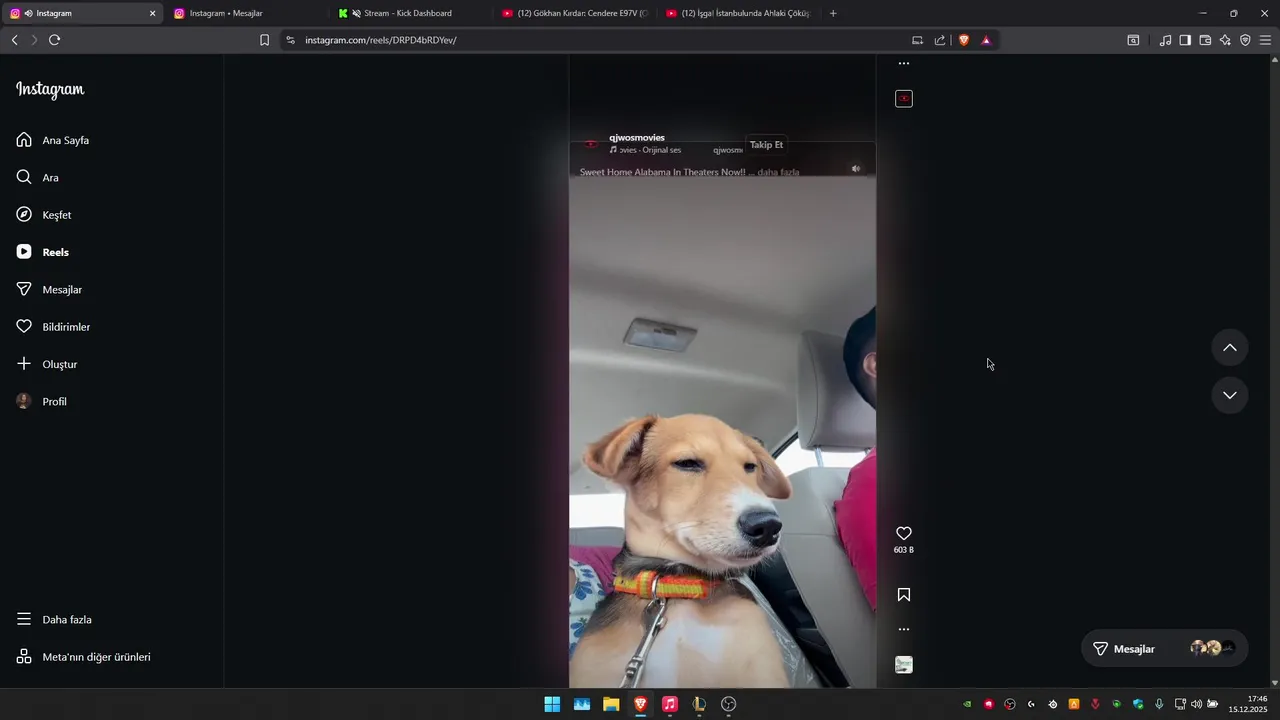Open Bildirimler notifications
1280x720 pixels.
(54, 327)
